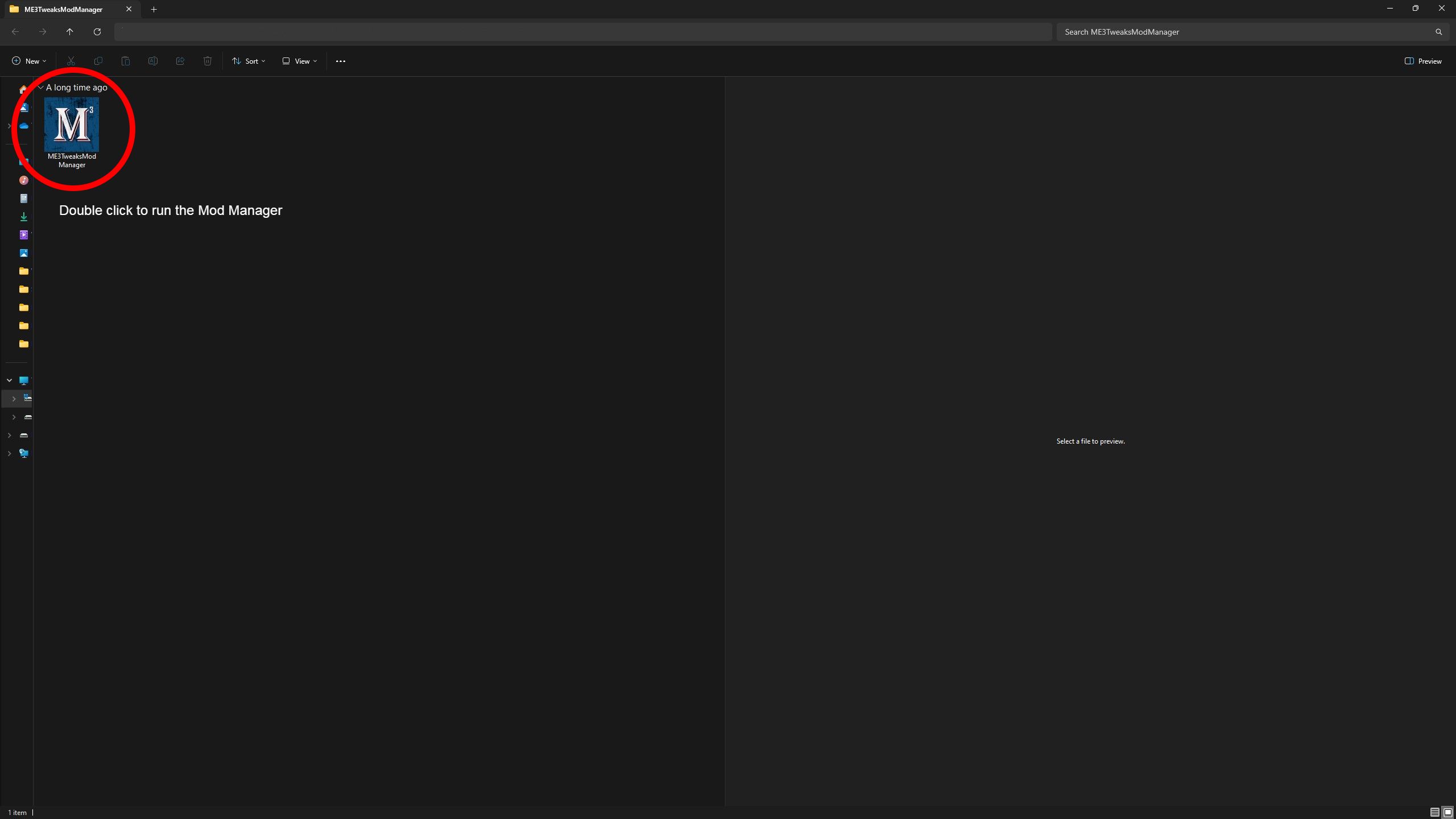
Task: Open the Downloads folder in sidebar
Action: click(x=24, y=217)
